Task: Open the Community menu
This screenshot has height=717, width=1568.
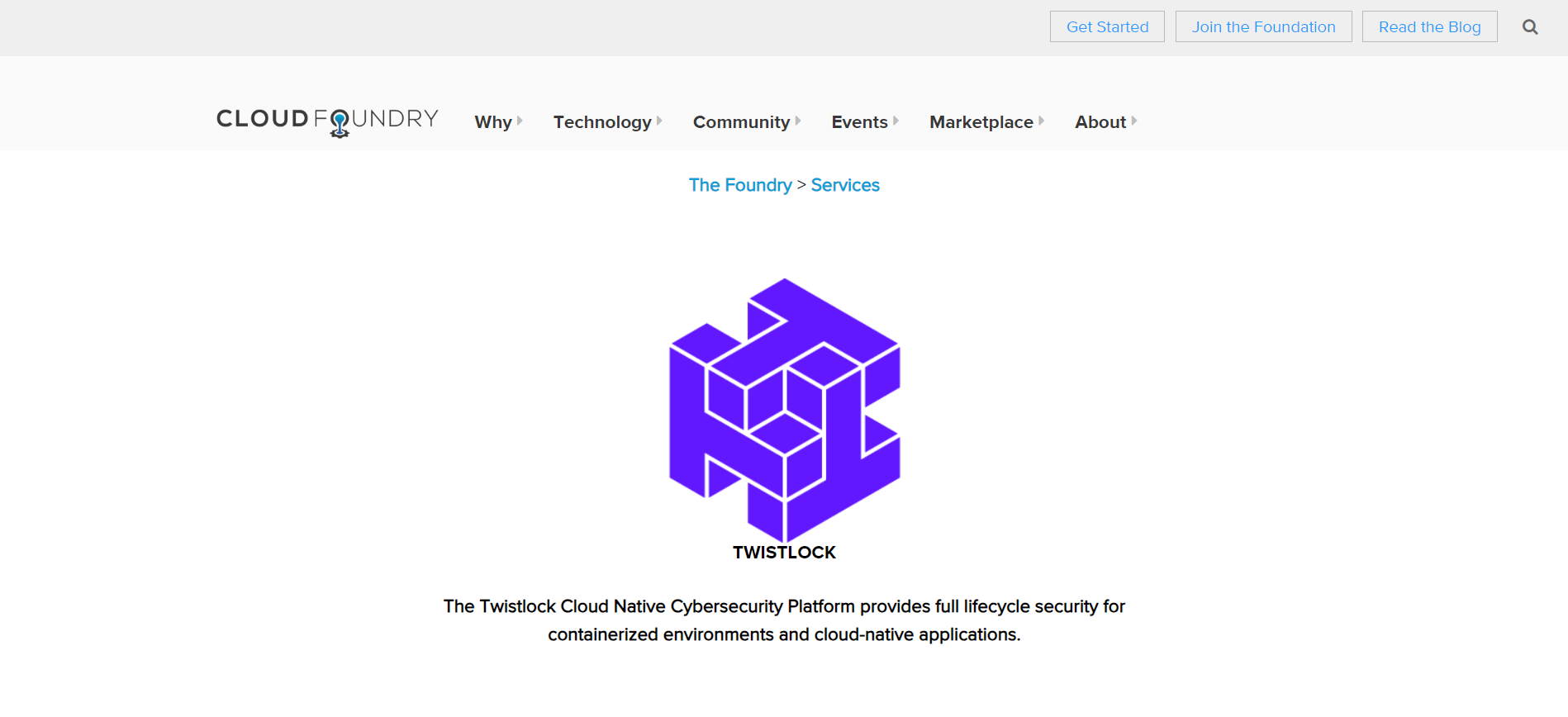Action: pos(741,122)
